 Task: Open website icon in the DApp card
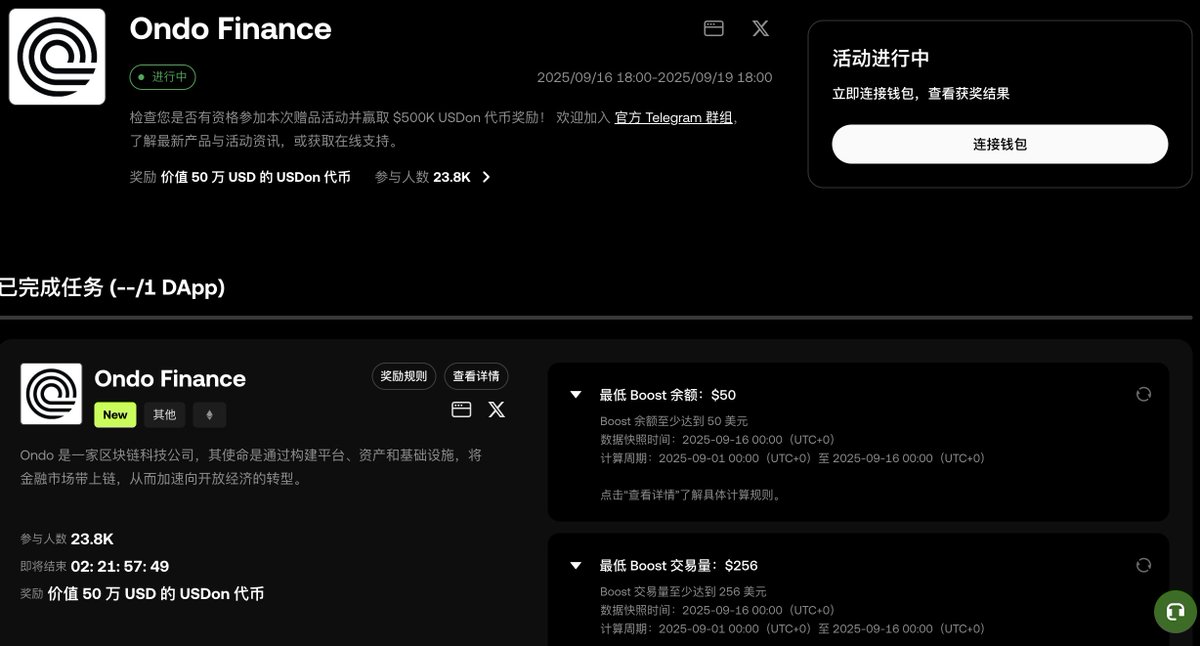pyautogui.click(x=461, y=409)
